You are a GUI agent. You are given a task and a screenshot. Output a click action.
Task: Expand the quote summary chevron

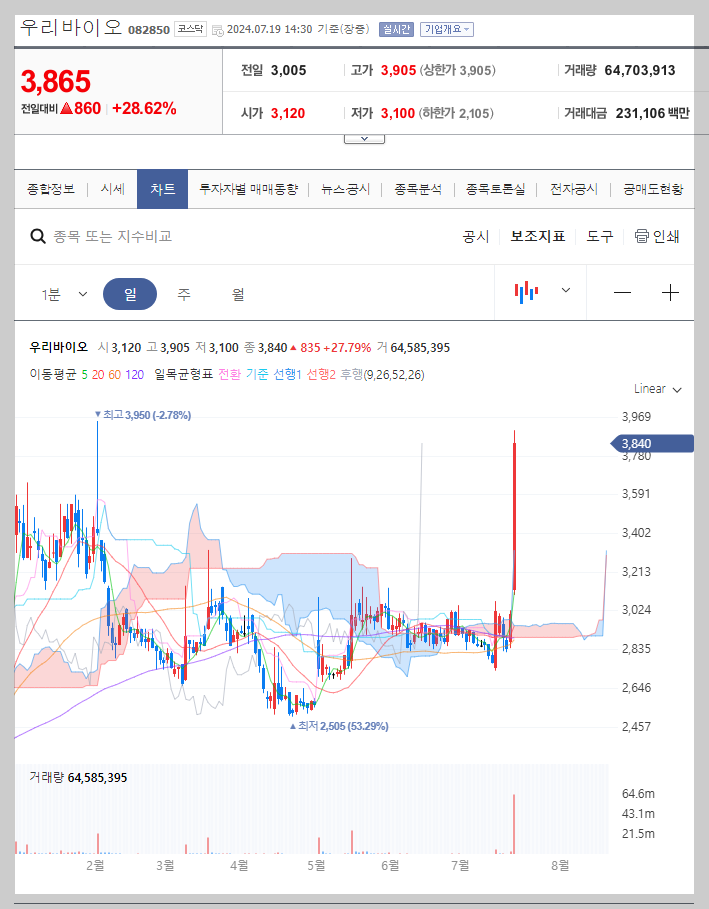364,139
